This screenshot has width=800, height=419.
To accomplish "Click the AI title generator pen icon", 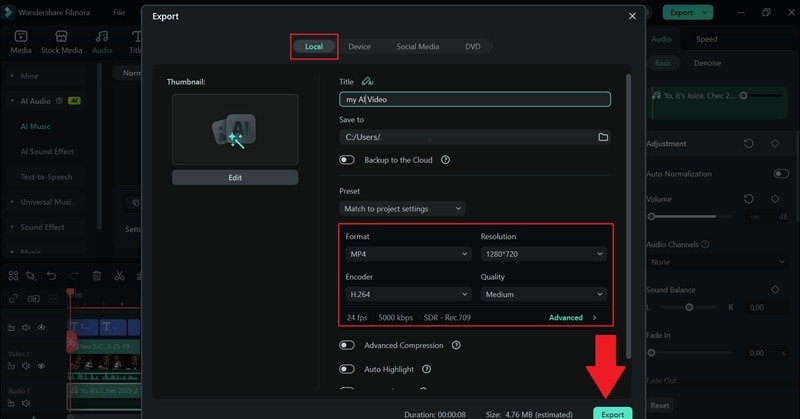I will click(367, 81).
